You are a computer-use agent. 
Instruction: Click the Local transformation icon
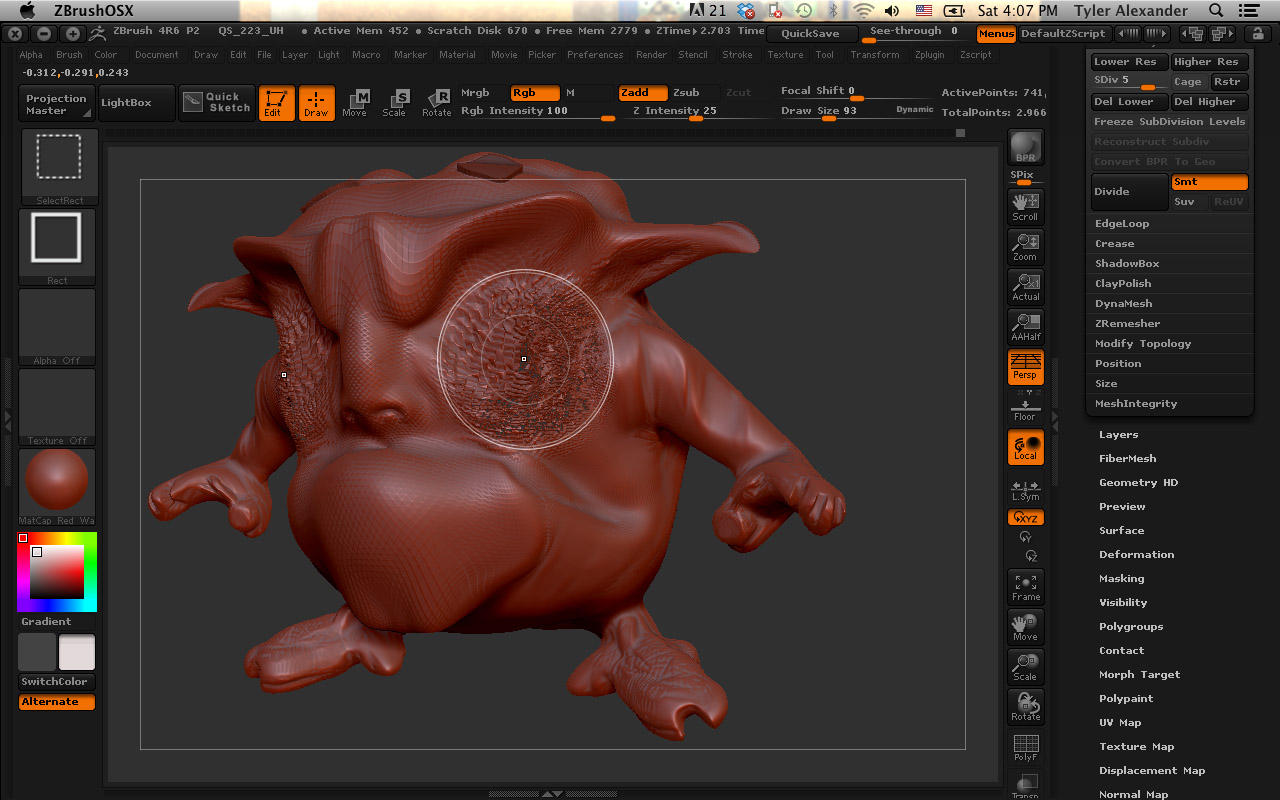tap(1025, 447)
